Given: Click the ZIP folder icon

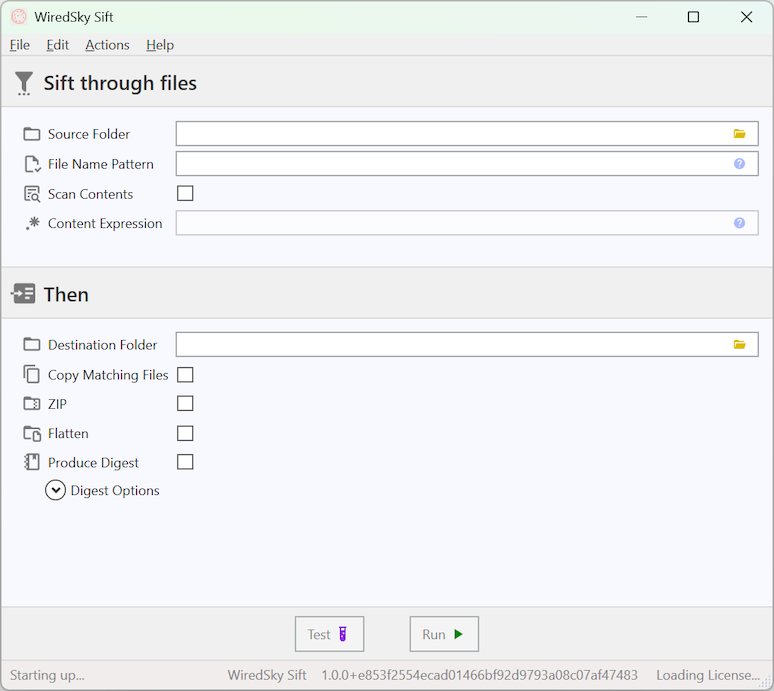Looking at the screenshot, I should [x=32, y=404].
